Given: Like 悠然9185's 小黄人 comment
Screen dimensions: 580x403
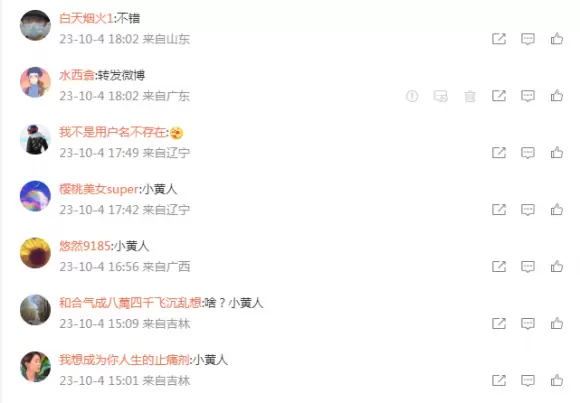Looking at the screenshot, I should point(557,267).
